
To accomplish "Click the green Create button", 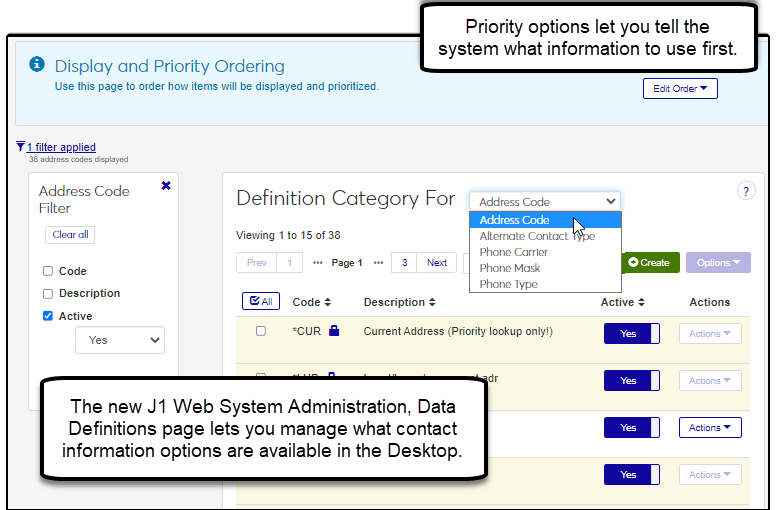I will click(650, 263).
